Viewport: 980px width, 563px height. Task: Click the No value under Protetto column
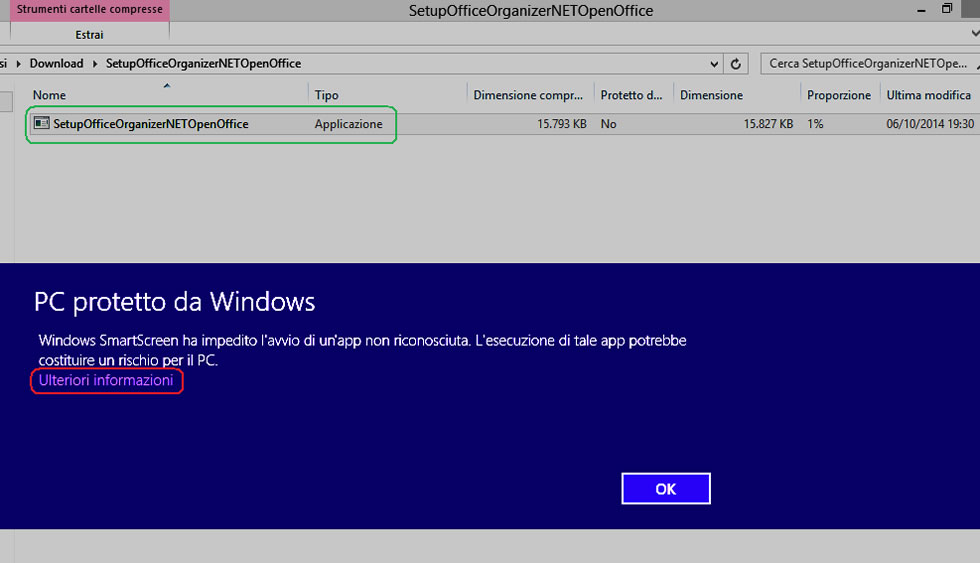click(x=608, y=124)
